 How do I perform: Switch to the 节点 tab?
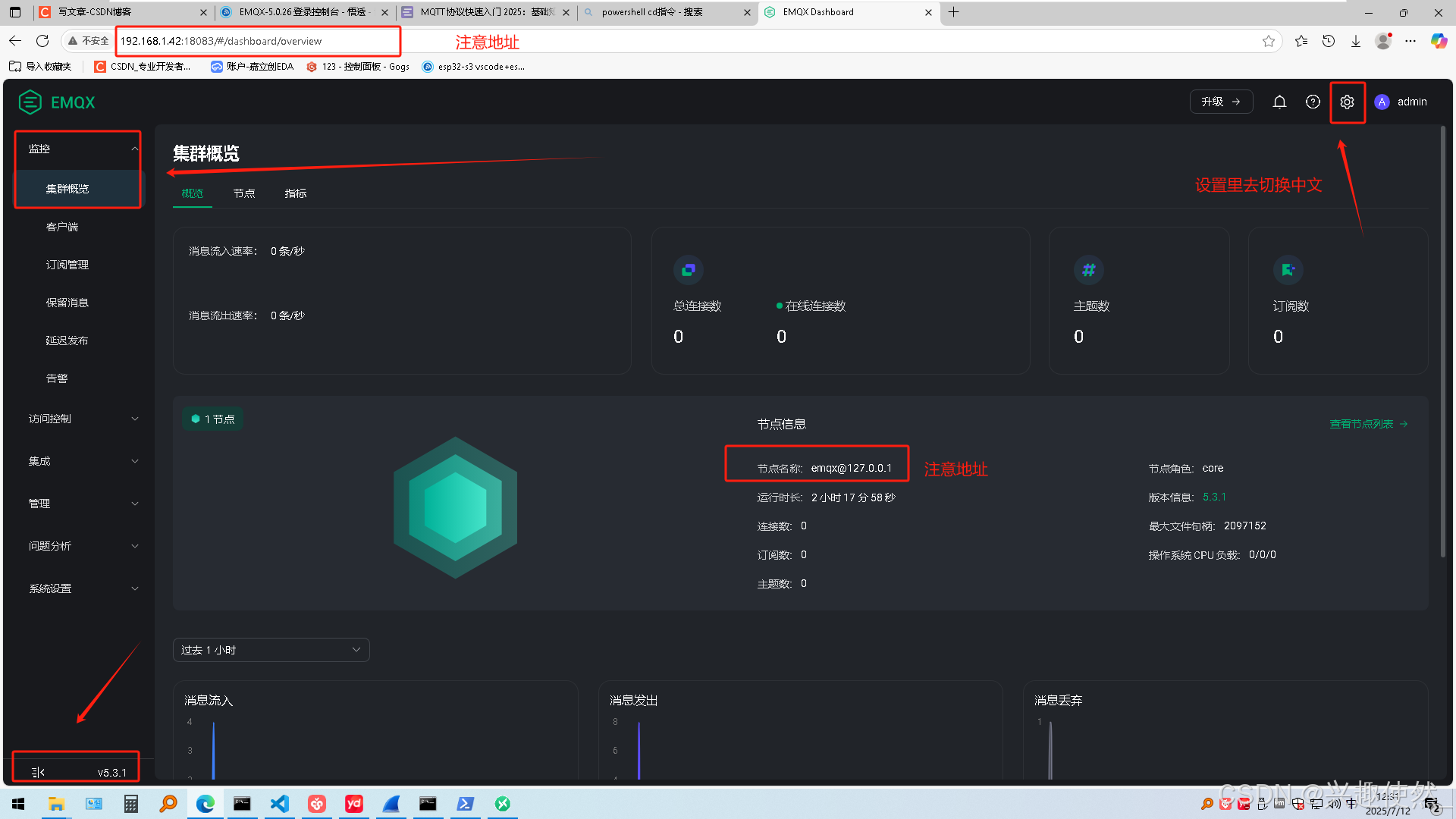tap(244, 193)
